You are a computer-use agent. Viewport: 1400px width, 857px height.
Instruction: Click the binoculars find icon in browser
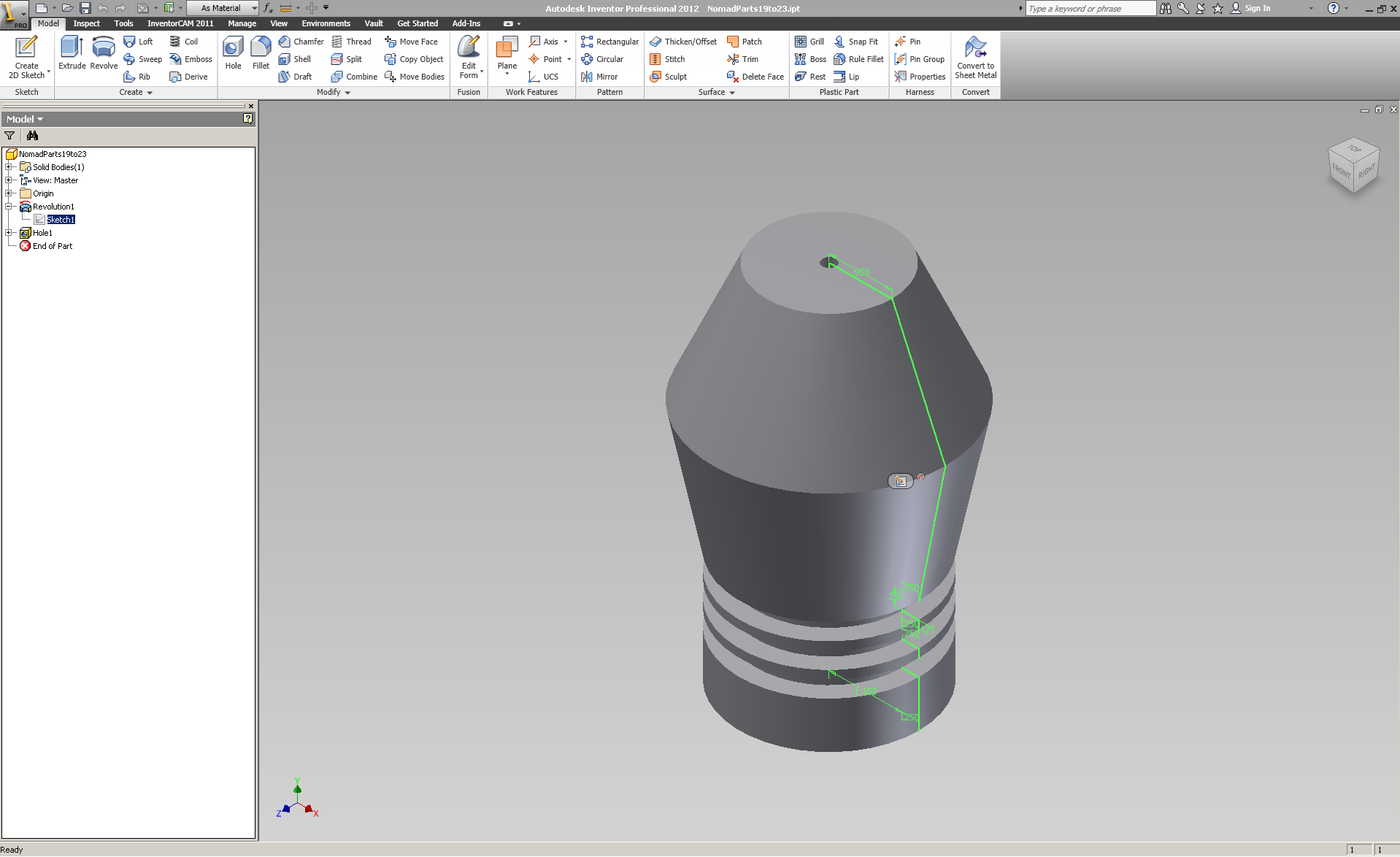tap(32, 136)
